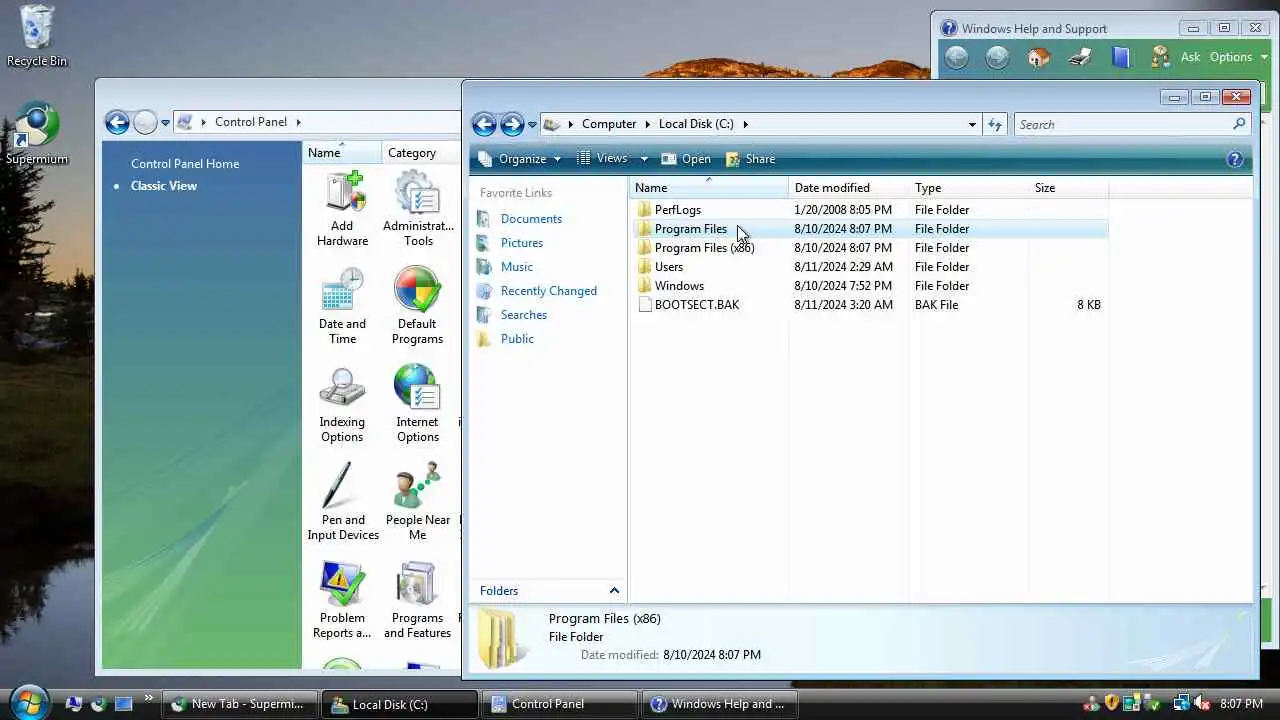Viewport: 1280px width, 720px height.
Task: Click Open in the explorer toolbar
Action: click(686, 159)
